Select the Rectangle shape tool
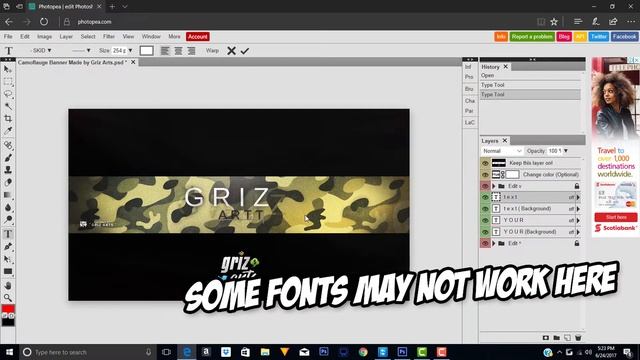640x360 pixels. click(x=8, y=271)
